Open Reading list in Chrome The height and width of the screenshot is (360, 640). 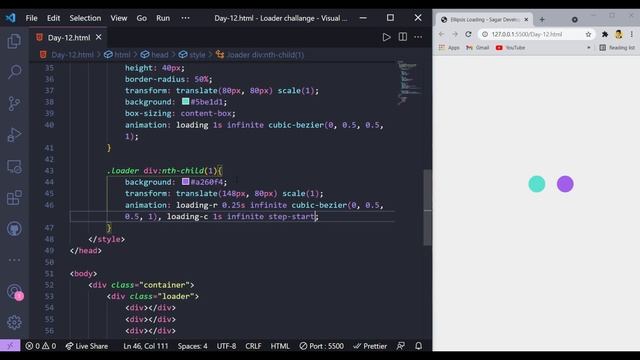[x=617, y=48]
